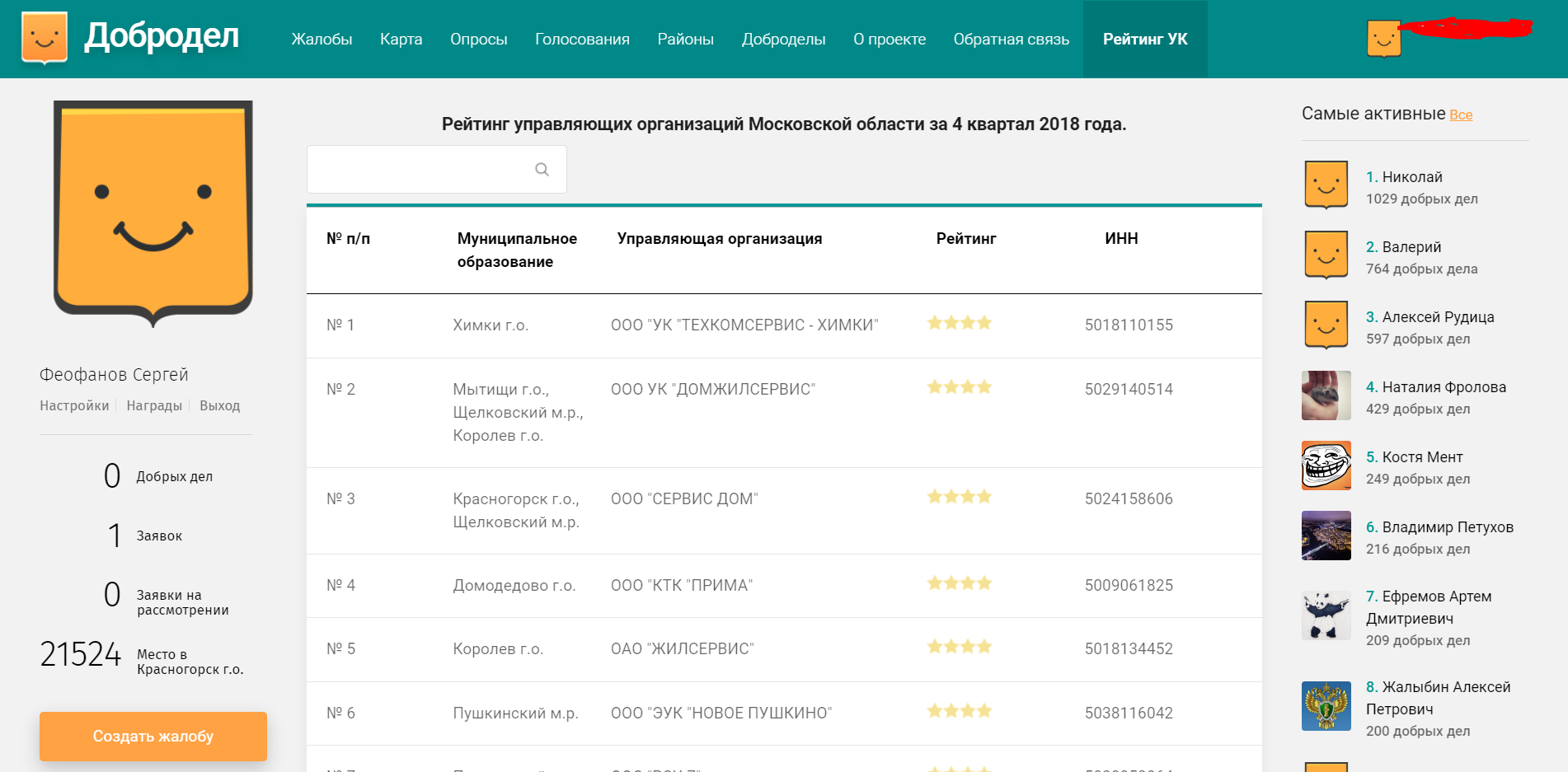
Task: Open Жалыбин Алексей's emblem avatar
Action: [x=1326, y=706]
